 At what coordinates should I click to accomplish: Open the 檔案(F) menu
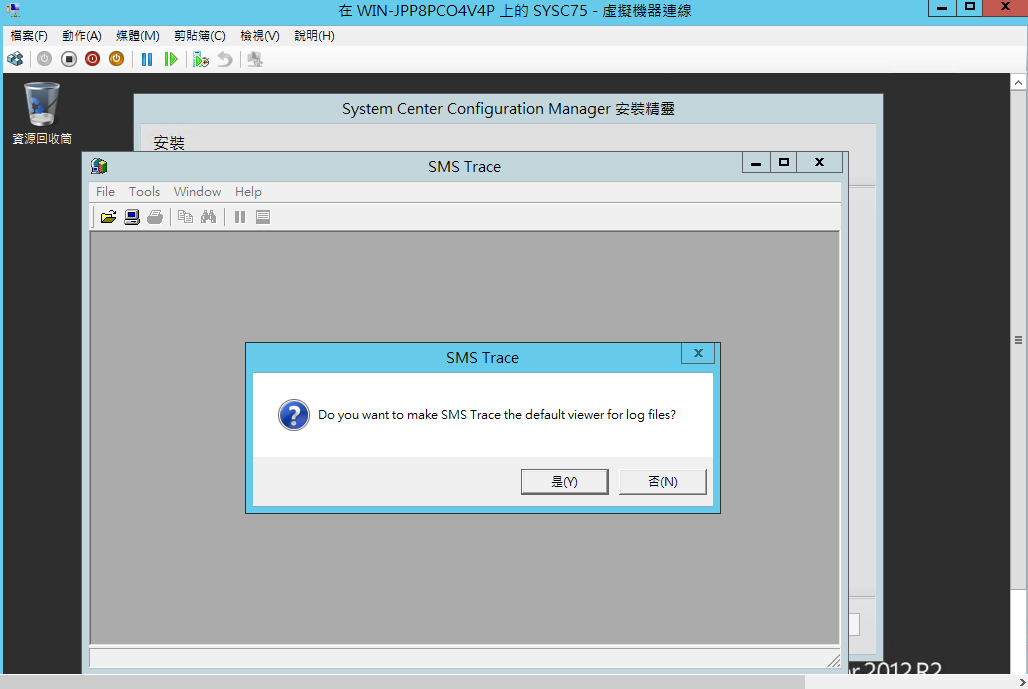pos(29,35)
